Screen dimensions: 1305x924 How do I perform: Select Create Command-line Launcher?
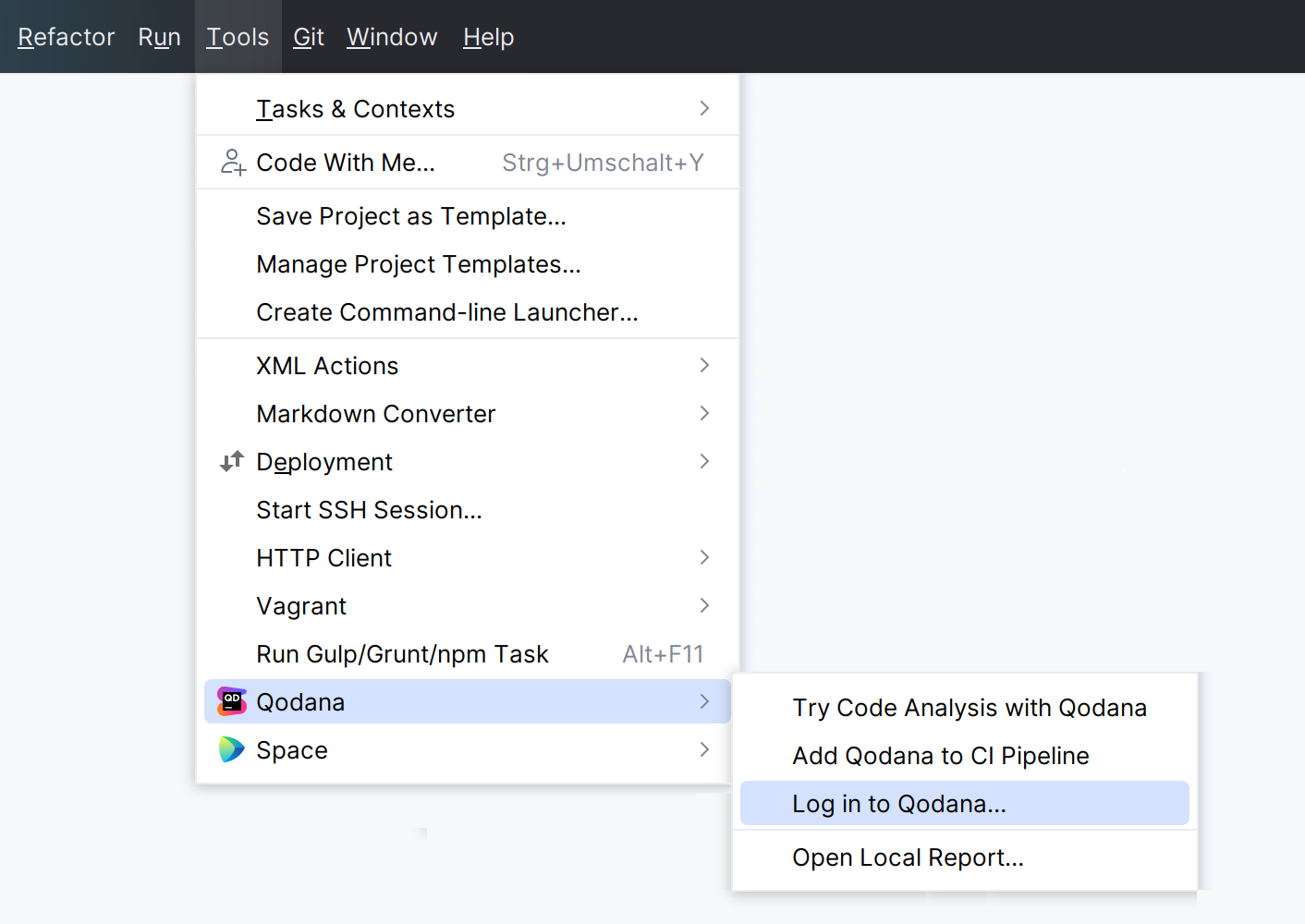447,311
